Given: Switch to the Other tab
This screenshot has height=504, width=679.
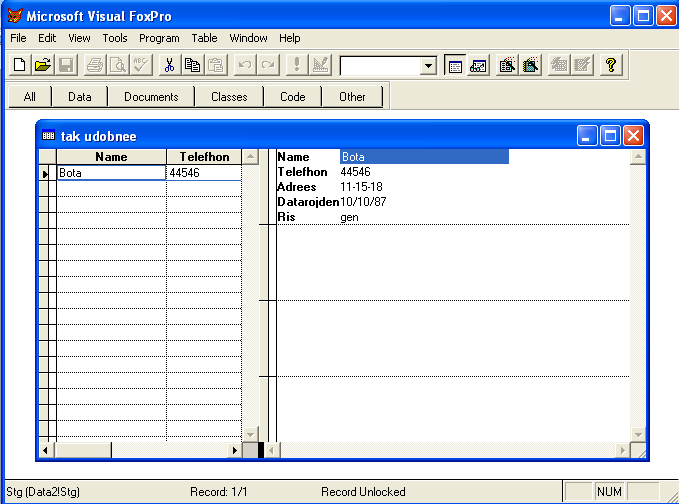Looking at the screenshot, I should pos(352,97).
